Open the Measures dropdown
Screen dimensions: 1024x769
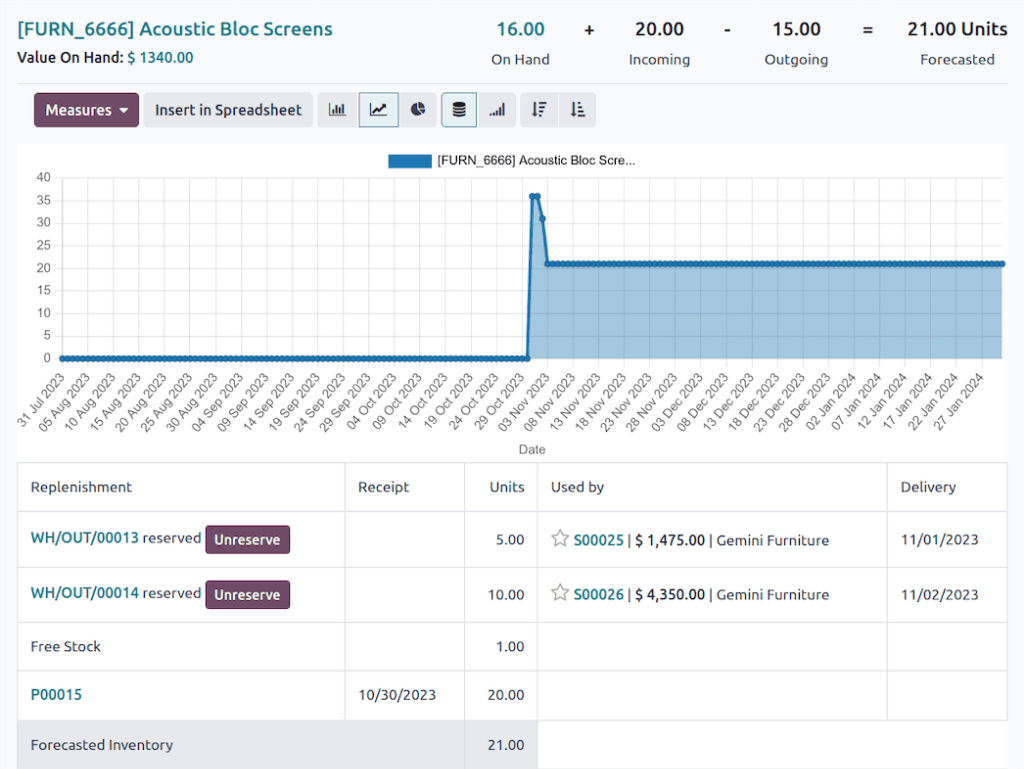point(86,110)
